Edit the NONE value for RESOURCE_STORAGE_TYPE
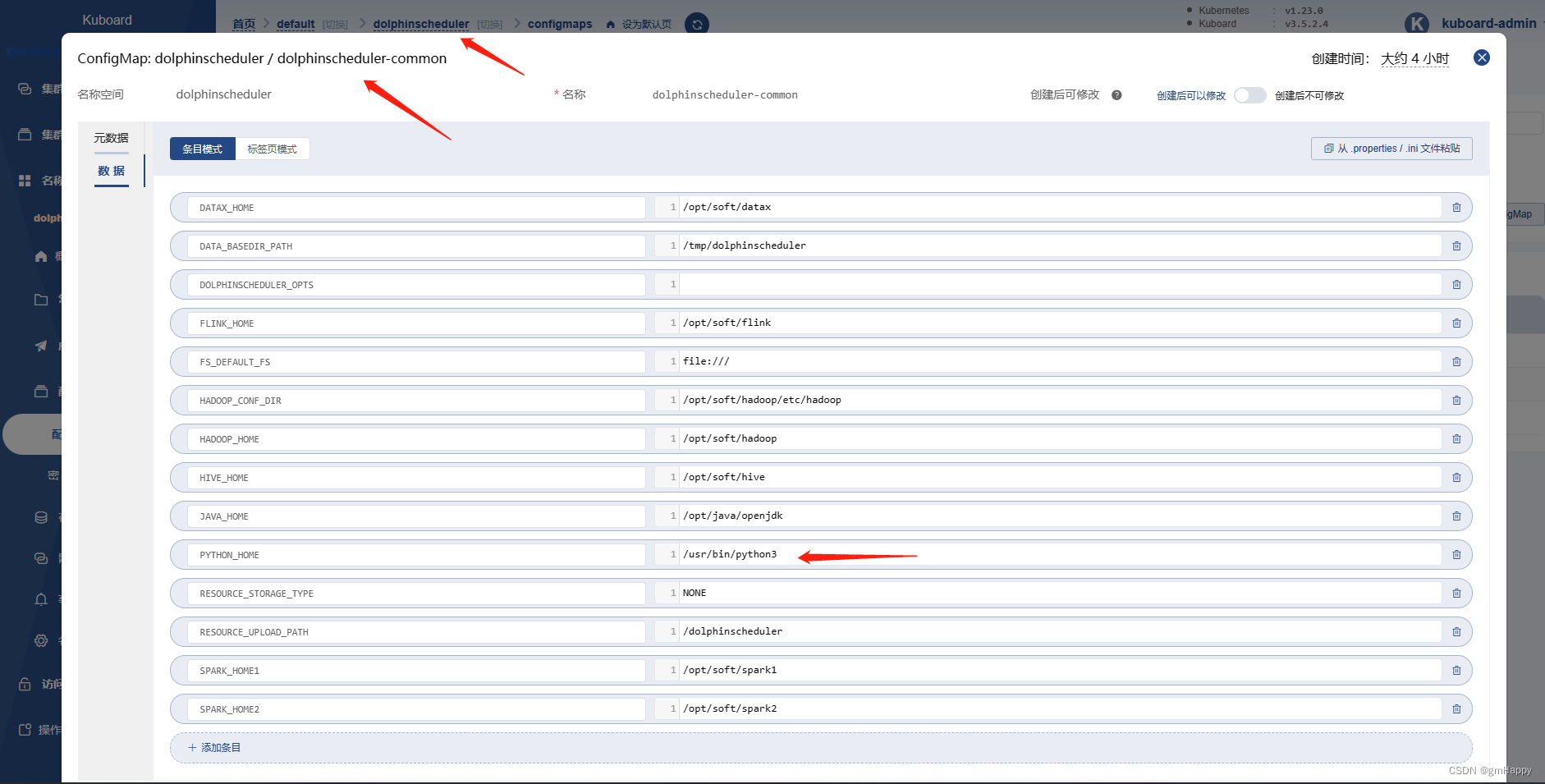This screenshot has width=1545, height=784. 1060,593
